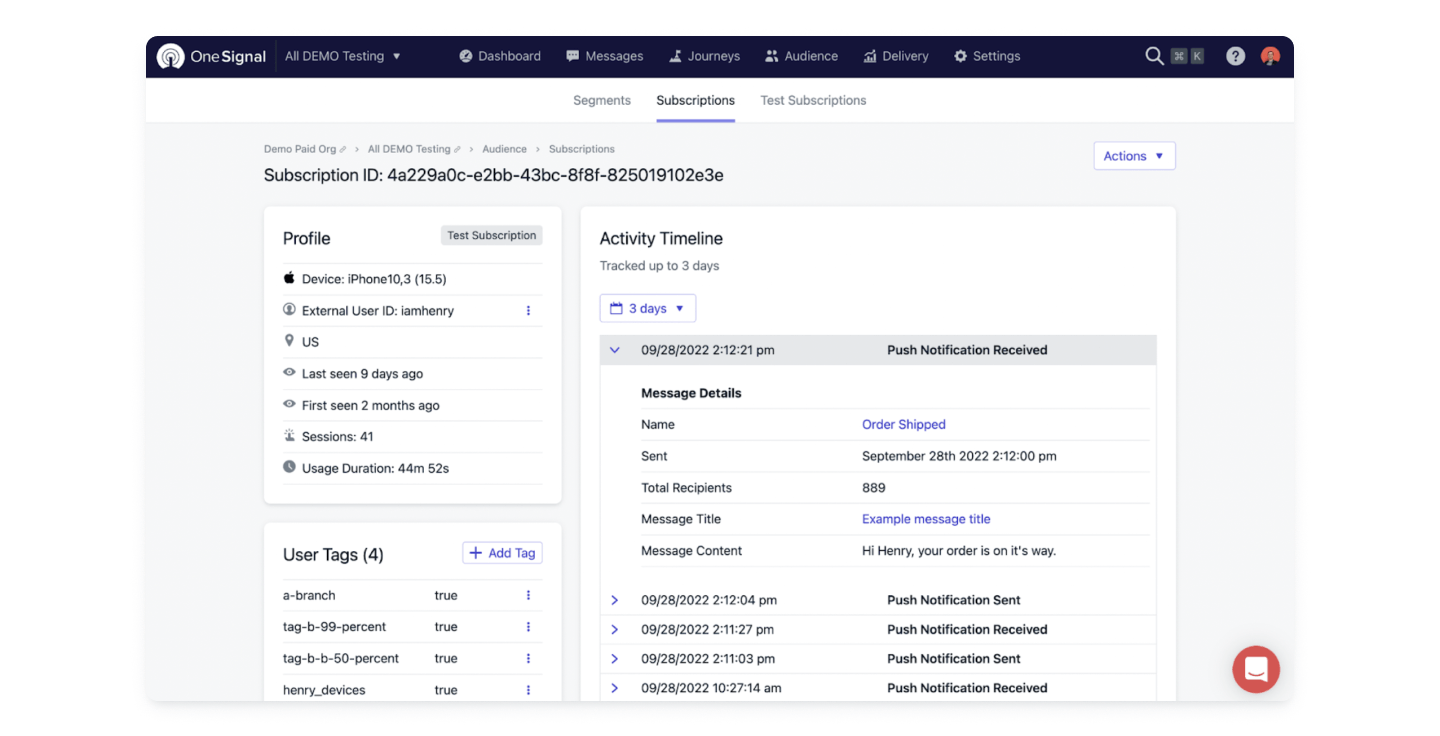Open the help question mark icon
This screenshot has height=736, width=1440.
pyautogui.click(x=1236, y=56)
